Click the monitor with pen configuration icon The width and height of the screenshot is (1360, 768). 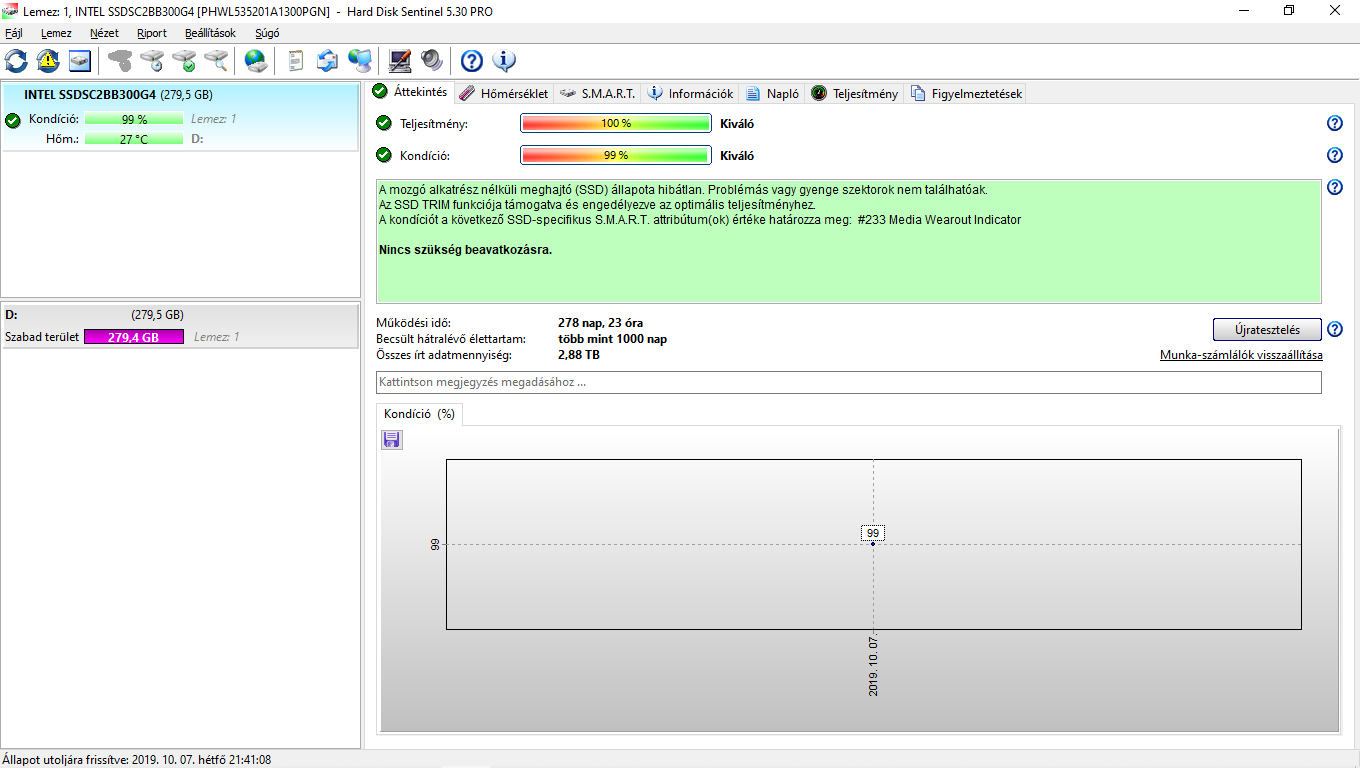coord(400,61)
